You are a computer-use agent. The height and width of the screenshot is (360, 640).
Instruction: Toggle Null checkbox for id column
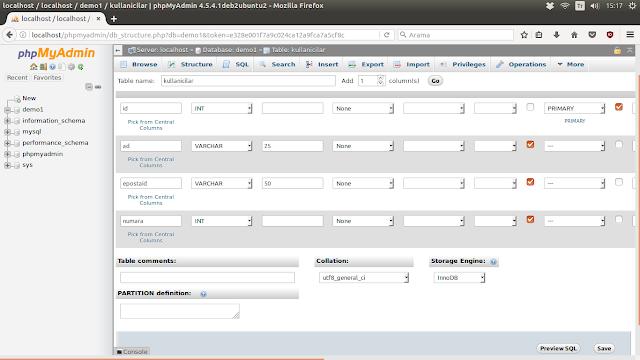pos(530,107)
